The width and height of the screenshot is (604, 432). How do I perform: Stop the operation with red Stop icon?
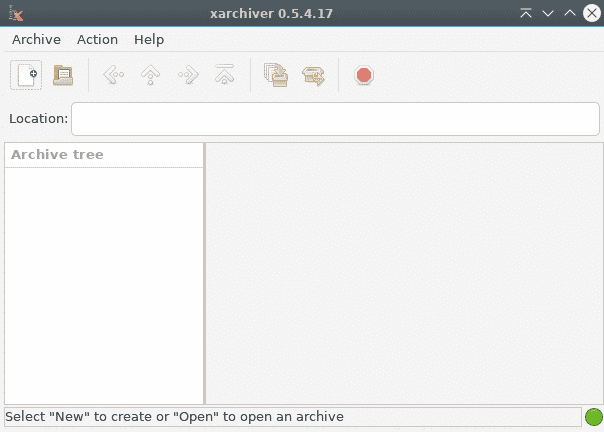[x=364, y=75]
